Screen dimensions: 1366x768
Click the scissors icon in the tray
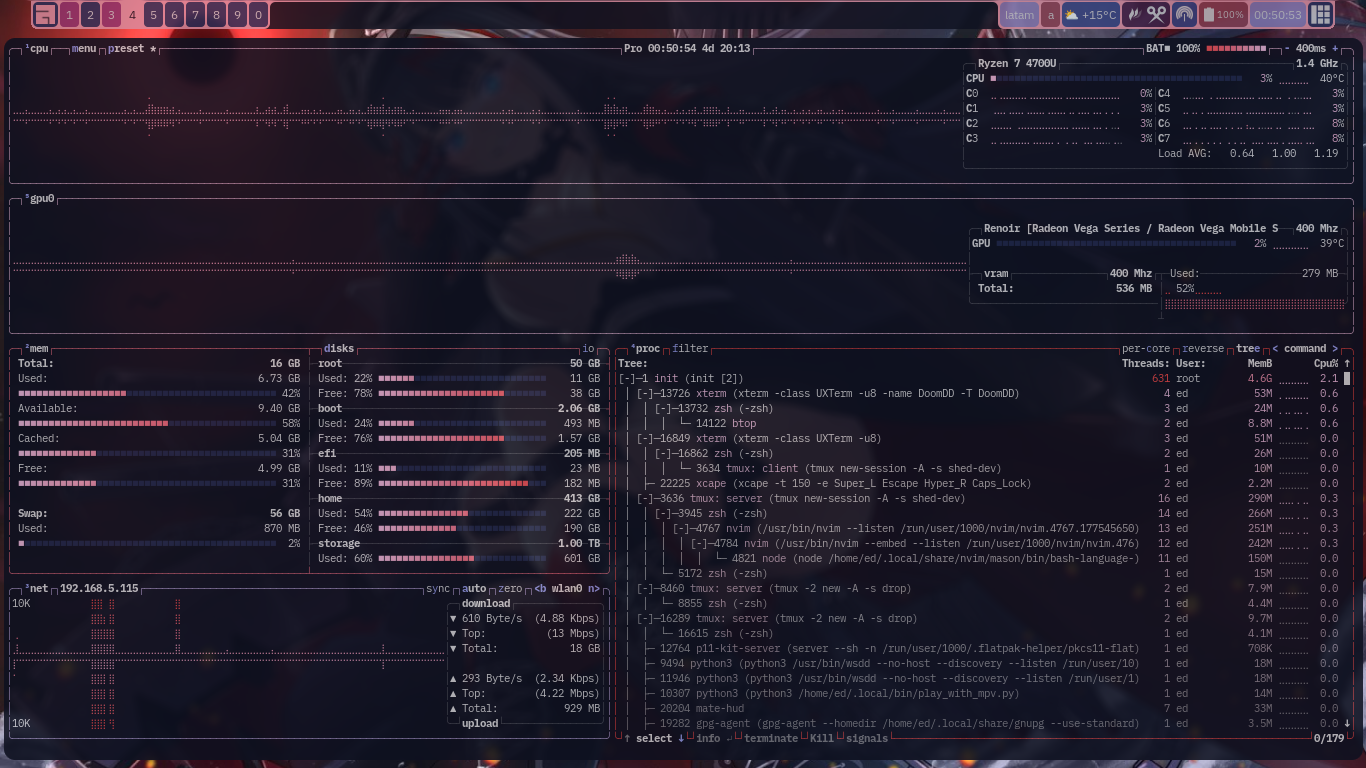coord(1157,15)
